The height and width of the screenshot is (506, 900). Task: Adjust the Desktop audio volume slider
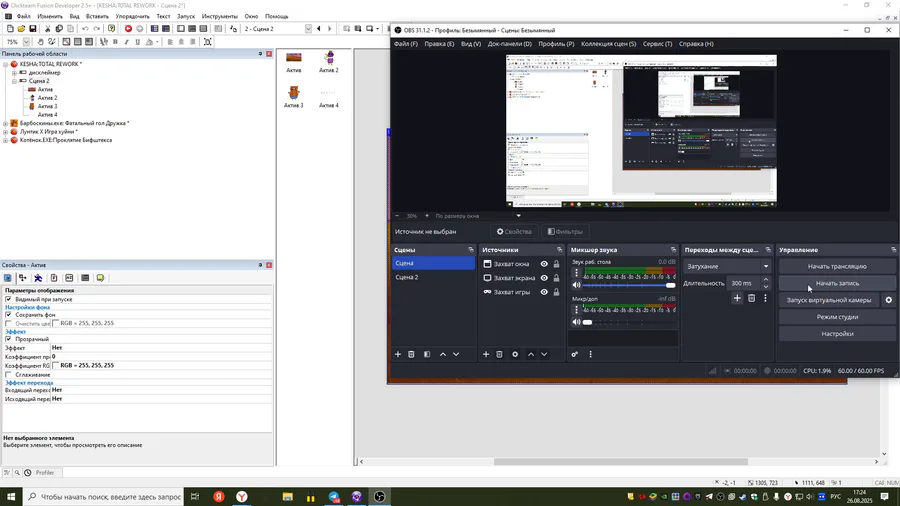(630, 285)
